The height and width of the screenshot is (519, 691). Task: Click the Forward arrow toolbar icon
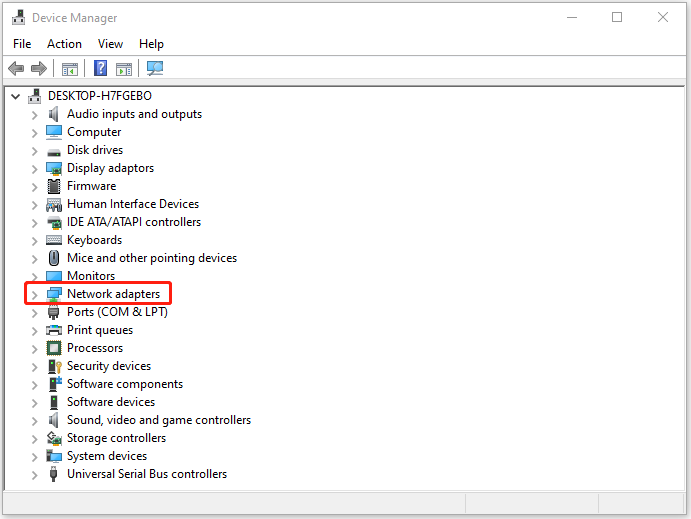39,69
